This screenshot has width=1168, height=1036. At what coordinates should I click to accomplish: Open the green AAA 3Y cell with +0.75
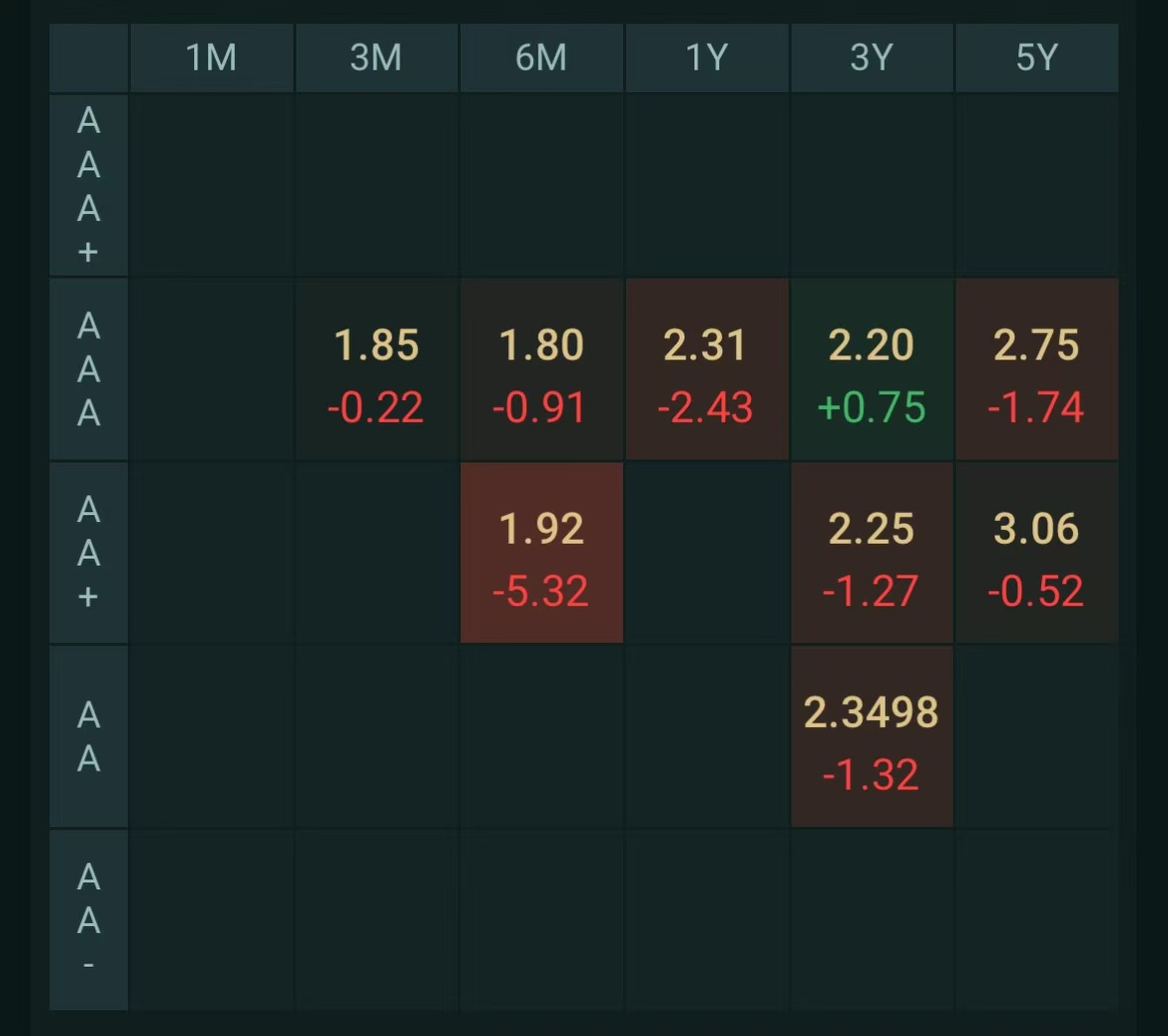[872, 369]
